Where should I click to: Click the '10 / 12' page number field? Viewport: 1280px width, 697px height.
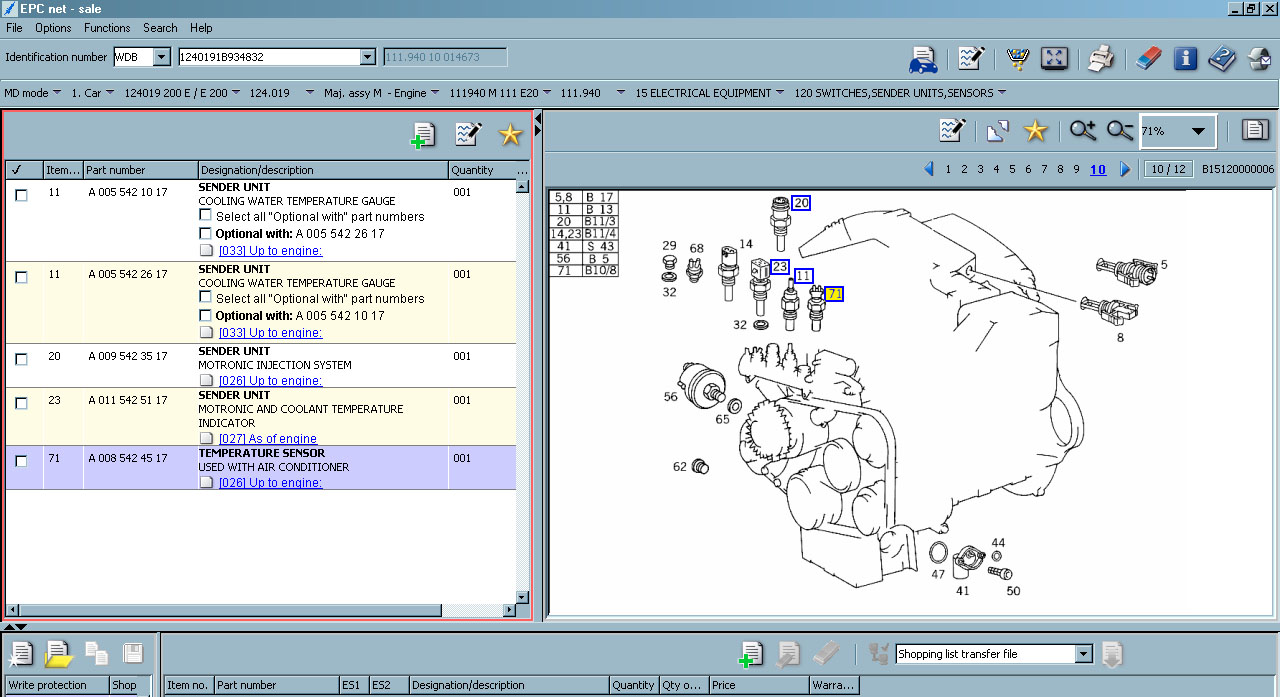1169,169
